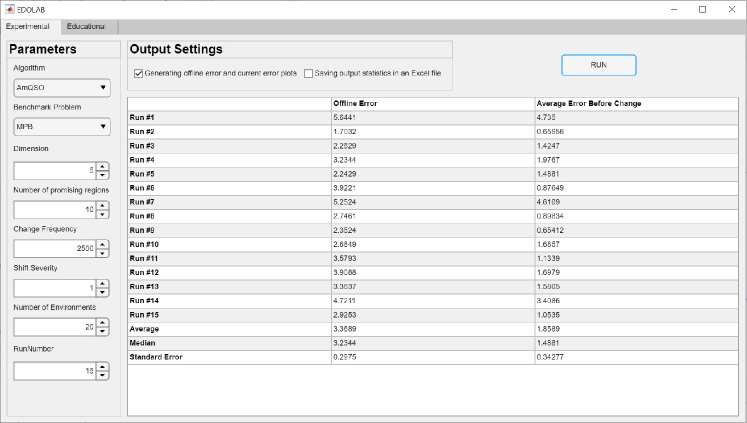This screenshot has height=423, width=747.
Task: Click Run #1 offline error cell 5.8441
Action: coord(433,118)
